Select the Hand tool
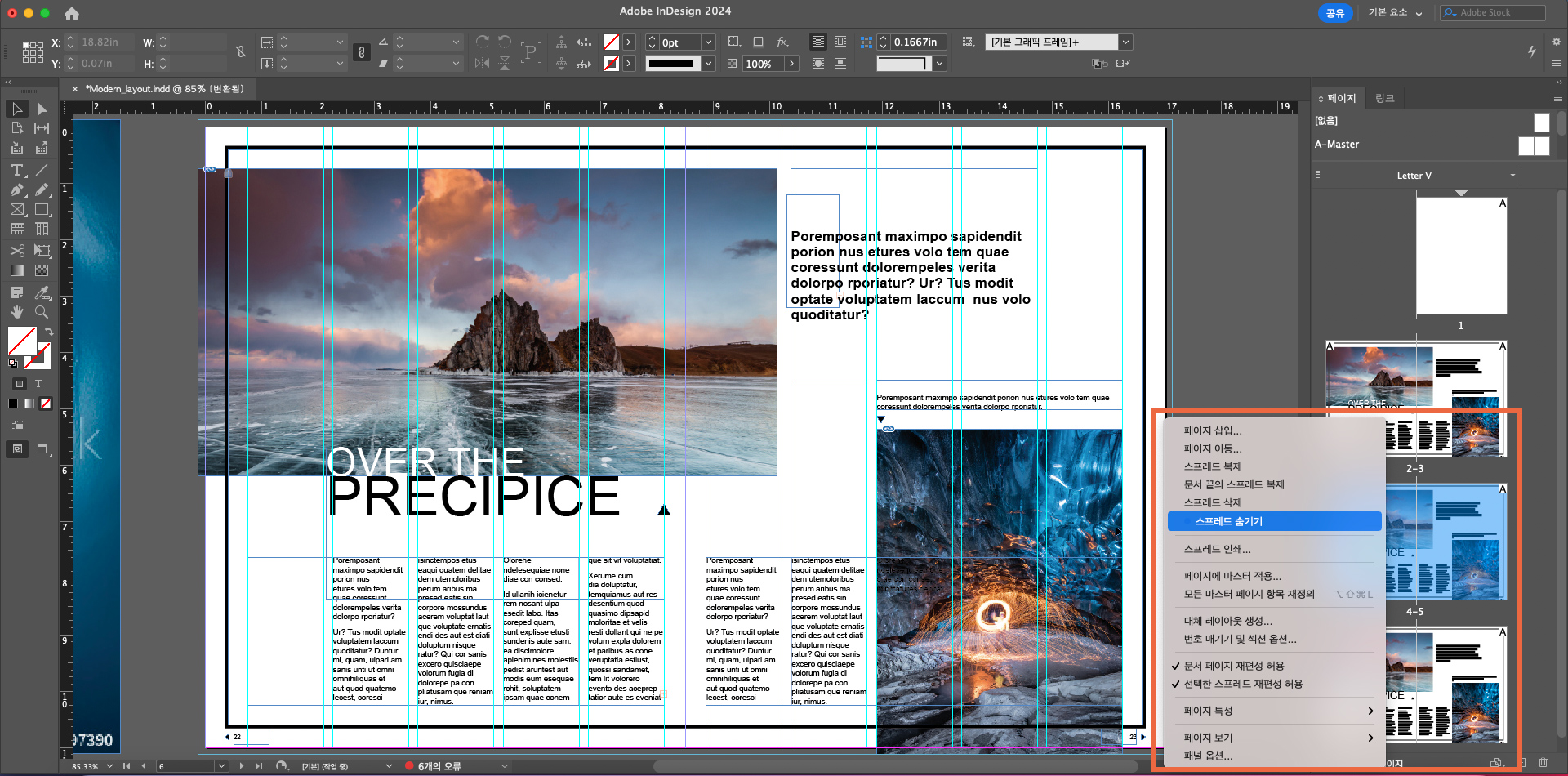The image size is (1568, 776). coord(17,313)
